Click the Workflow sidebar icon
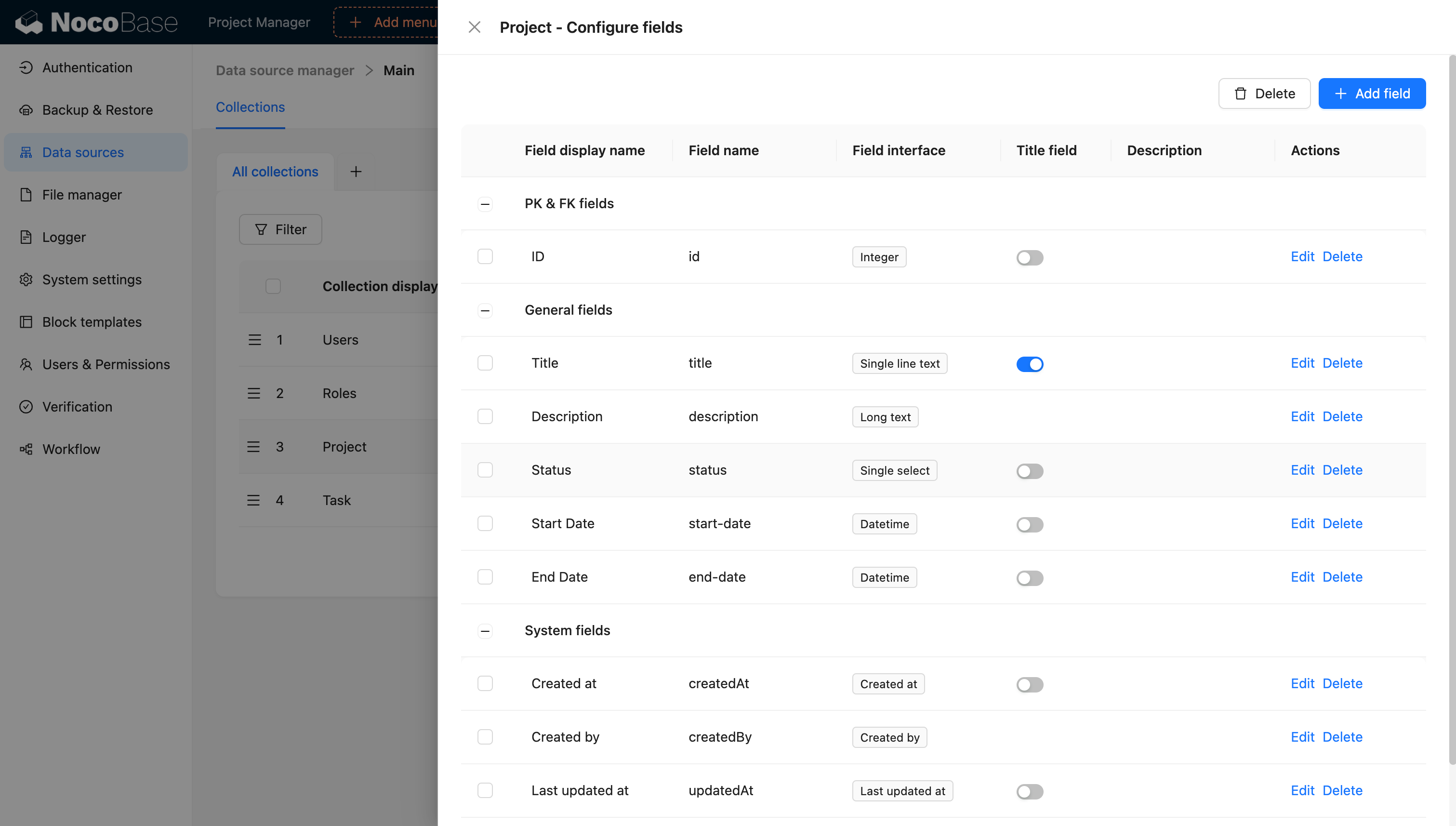Screen dimensions: 1456x826 (27, 449)
